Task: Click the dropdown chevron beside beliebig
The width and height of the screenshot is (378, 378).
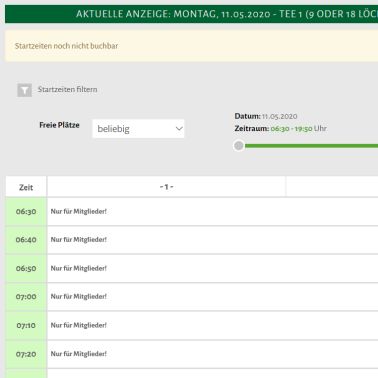Action: click(x=179, y=129)
